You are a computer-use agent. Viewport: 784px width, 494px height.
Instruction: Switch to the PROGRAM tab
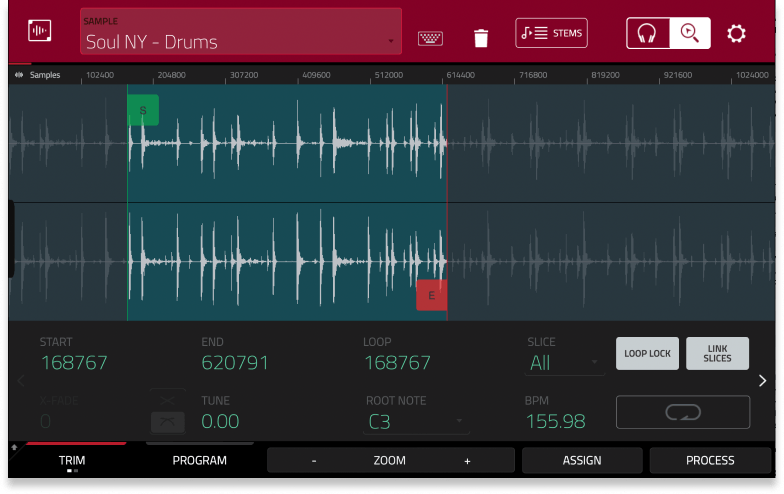coord(199,461)
